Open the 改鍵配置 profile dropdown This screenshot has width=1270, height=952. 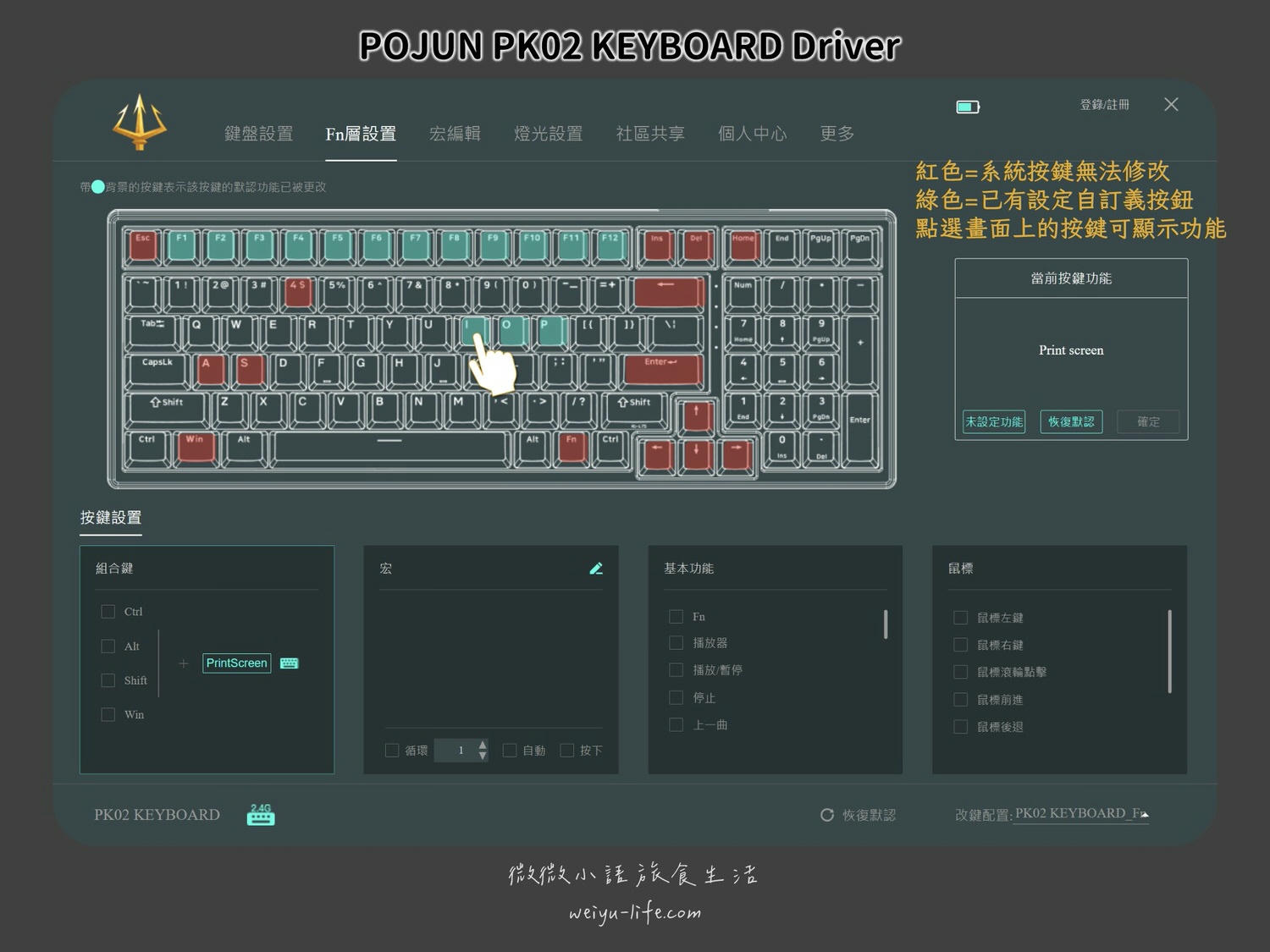(x=1081, y=813)
